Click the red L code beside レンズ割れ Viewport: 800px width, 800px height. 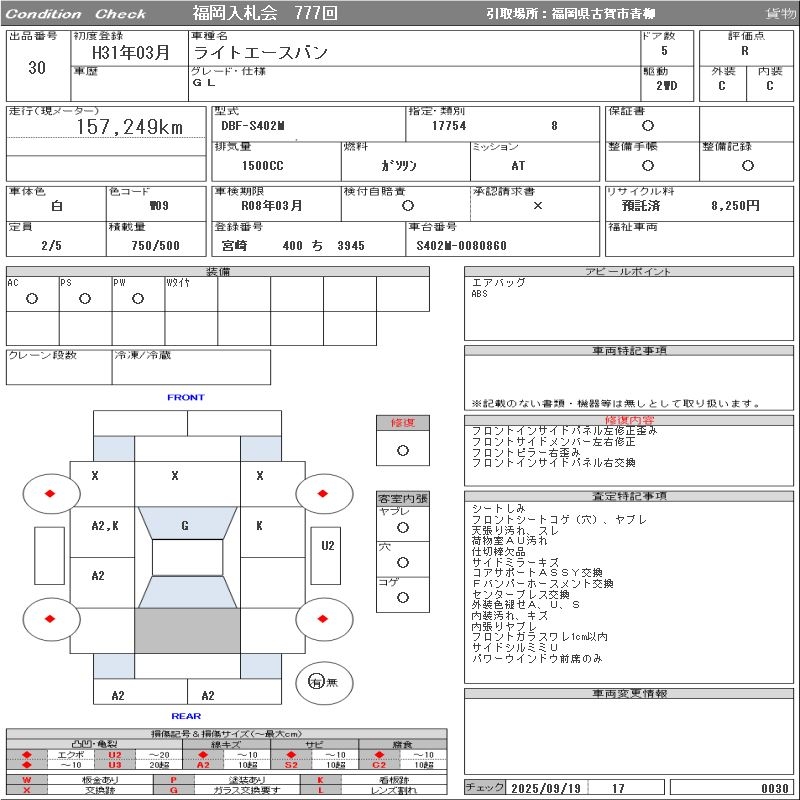tap(320, 790)
